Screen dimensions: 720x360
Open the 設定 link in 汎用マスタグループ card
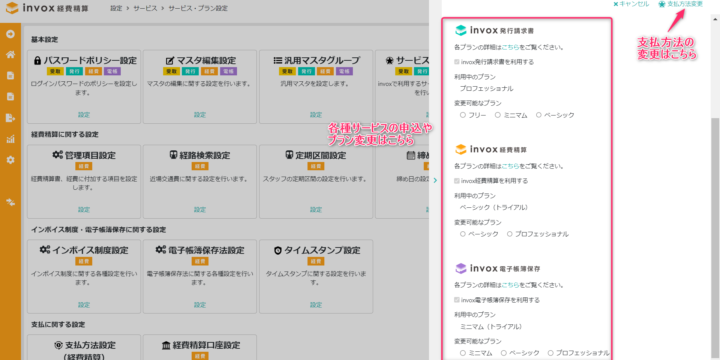coord(316,114)
